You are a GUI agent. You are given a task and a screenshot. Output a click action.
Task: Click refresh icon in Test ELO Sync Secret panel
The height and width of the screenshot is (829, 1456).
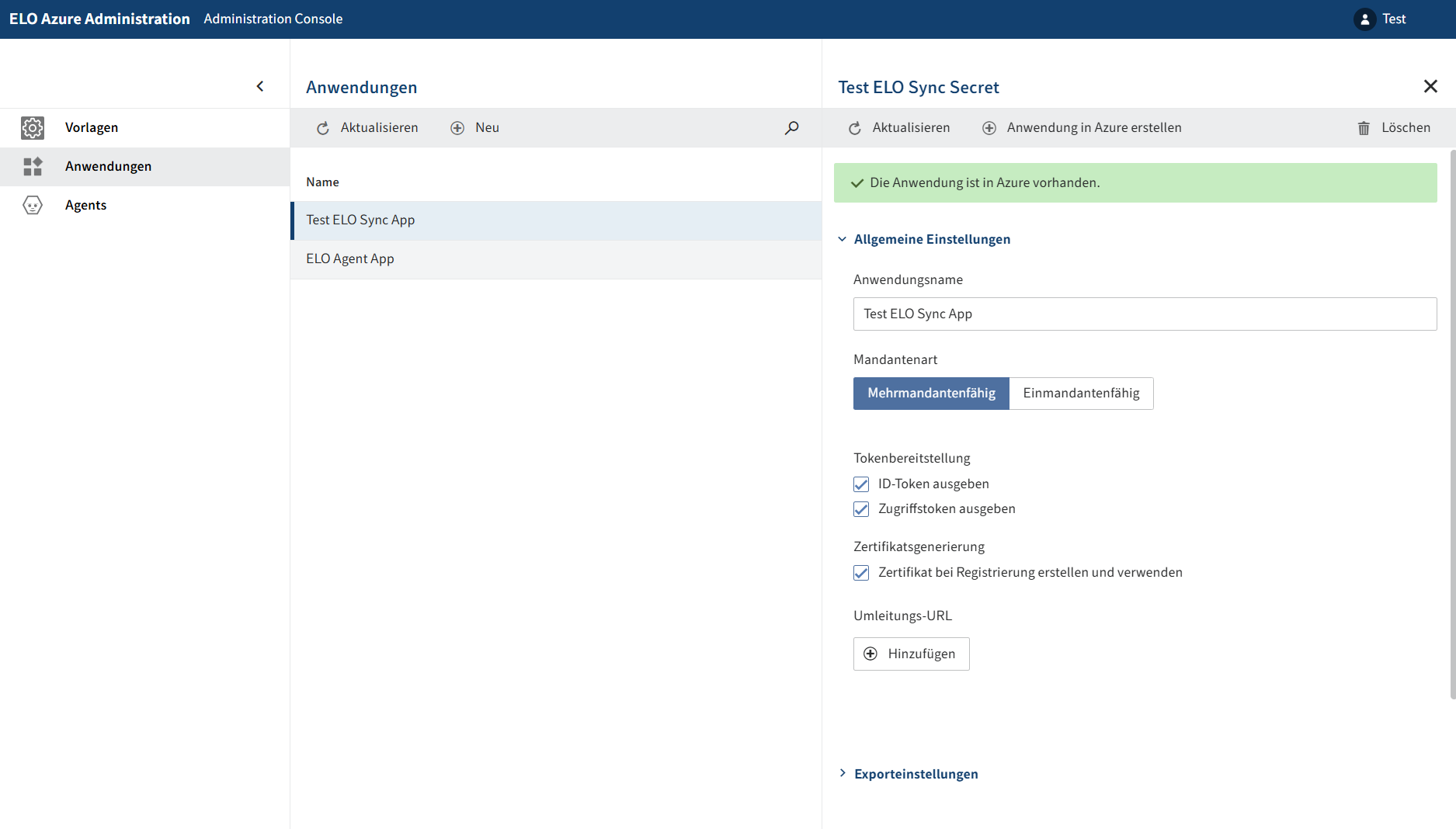tap(855, 128)
